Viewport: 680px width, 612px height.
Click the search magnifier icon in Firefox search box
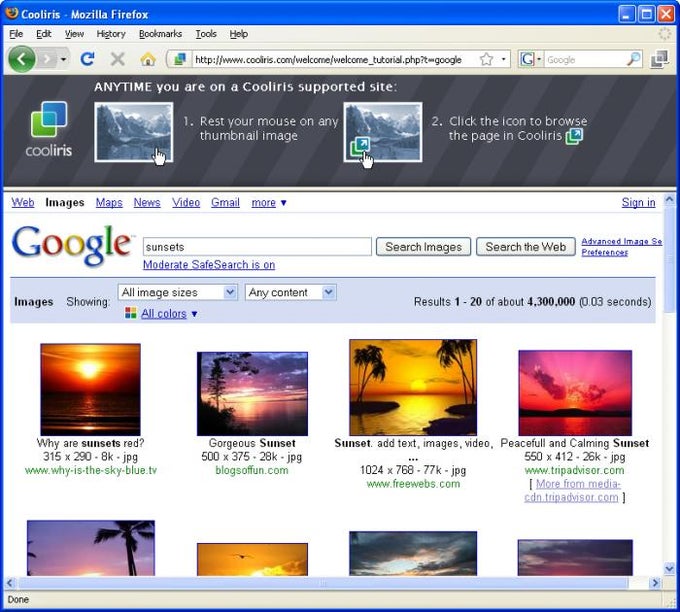tap(633, 60)
